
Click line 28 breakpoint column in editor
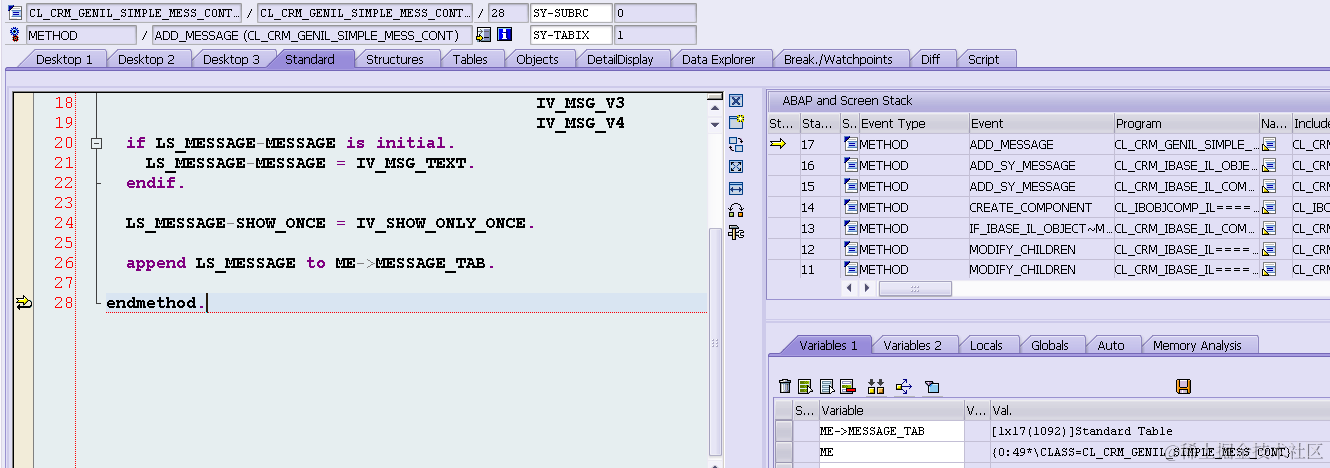pos(24,303)
